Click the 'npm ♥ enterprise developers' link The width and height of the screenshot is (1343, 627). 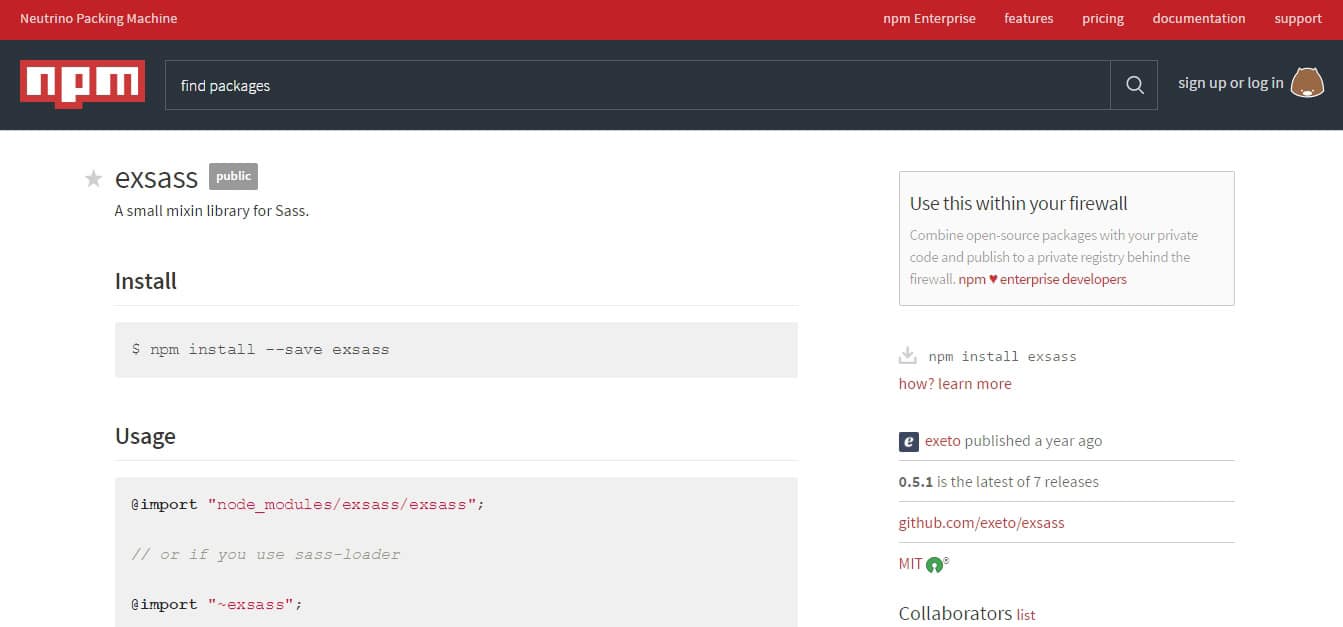click(x=1042, y=280)
